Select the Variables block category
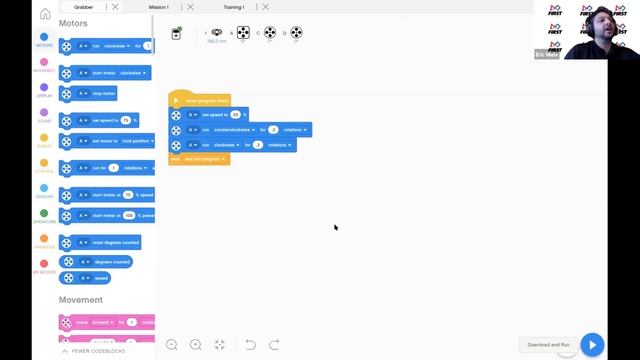Screen dimensions: 640x360 44,242
